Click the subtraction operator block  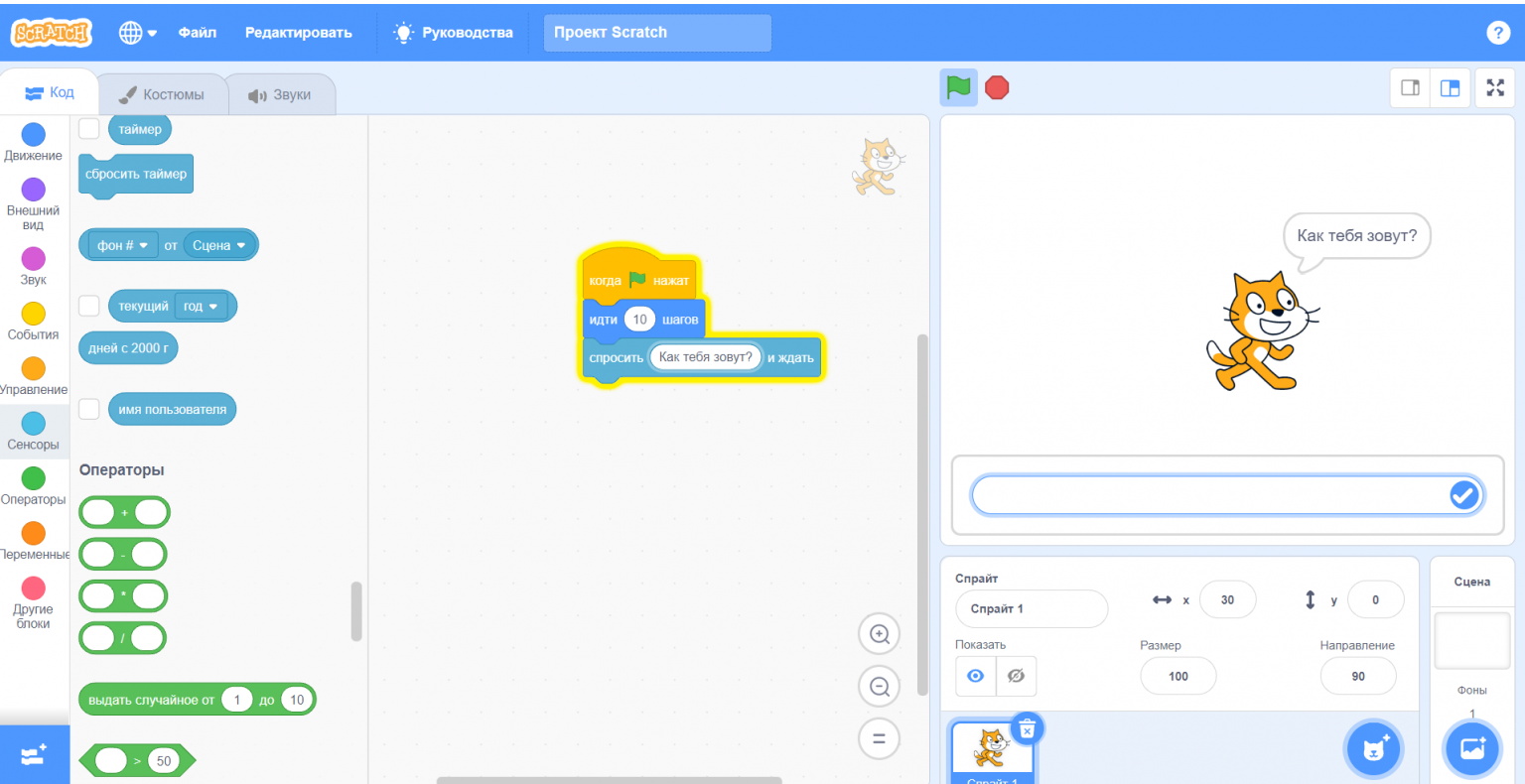tap(123, 555)
